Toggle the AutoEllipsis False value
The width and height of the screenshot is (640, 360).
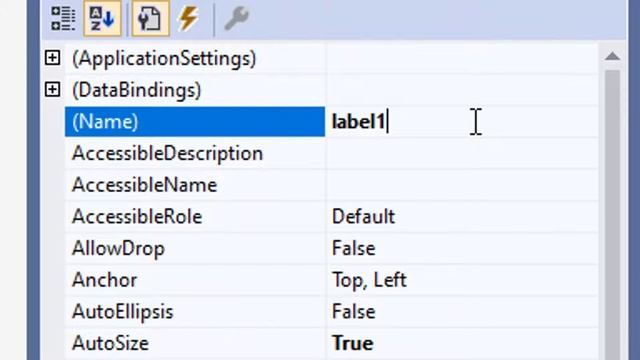click(x=353, y=311)
